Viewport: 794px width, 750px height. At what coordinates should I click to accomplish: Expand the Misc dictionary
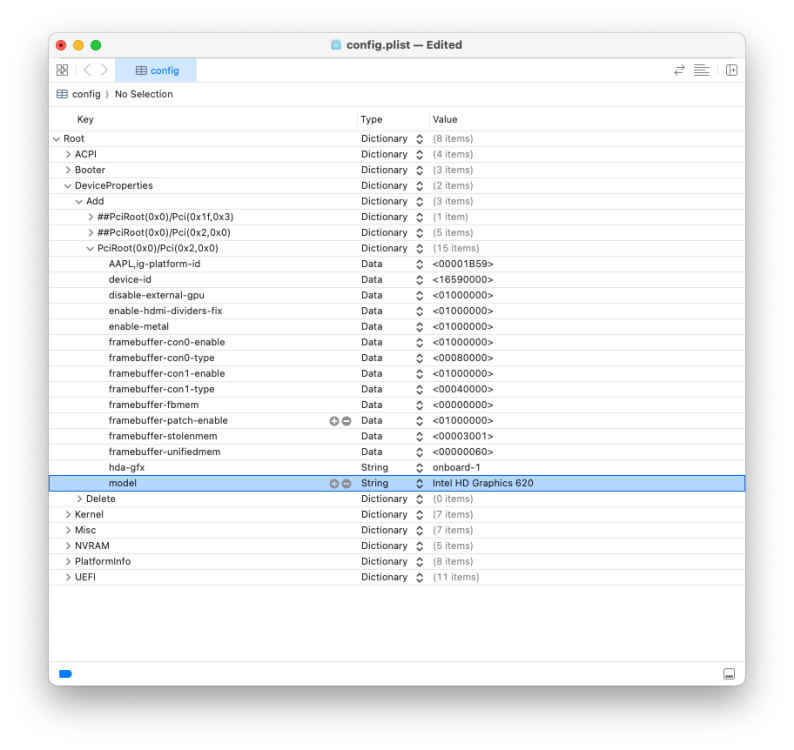click(68, 530)
